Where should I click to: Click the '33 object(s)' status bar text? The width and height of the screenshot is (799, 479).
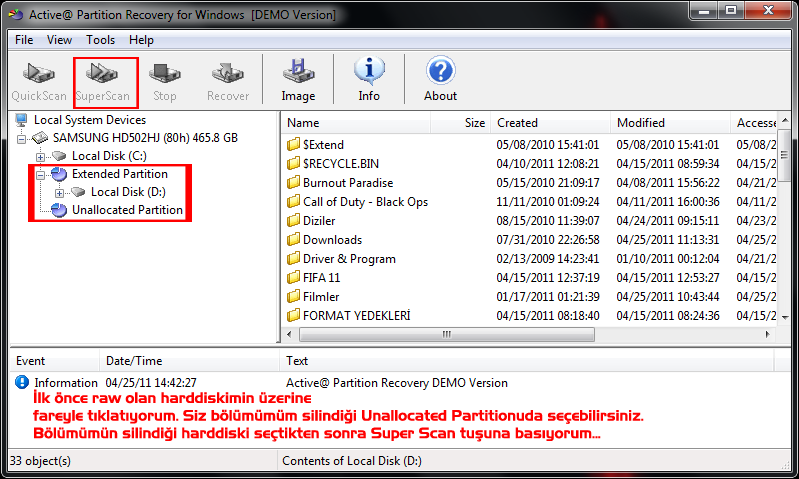click(x=40, y=461)
